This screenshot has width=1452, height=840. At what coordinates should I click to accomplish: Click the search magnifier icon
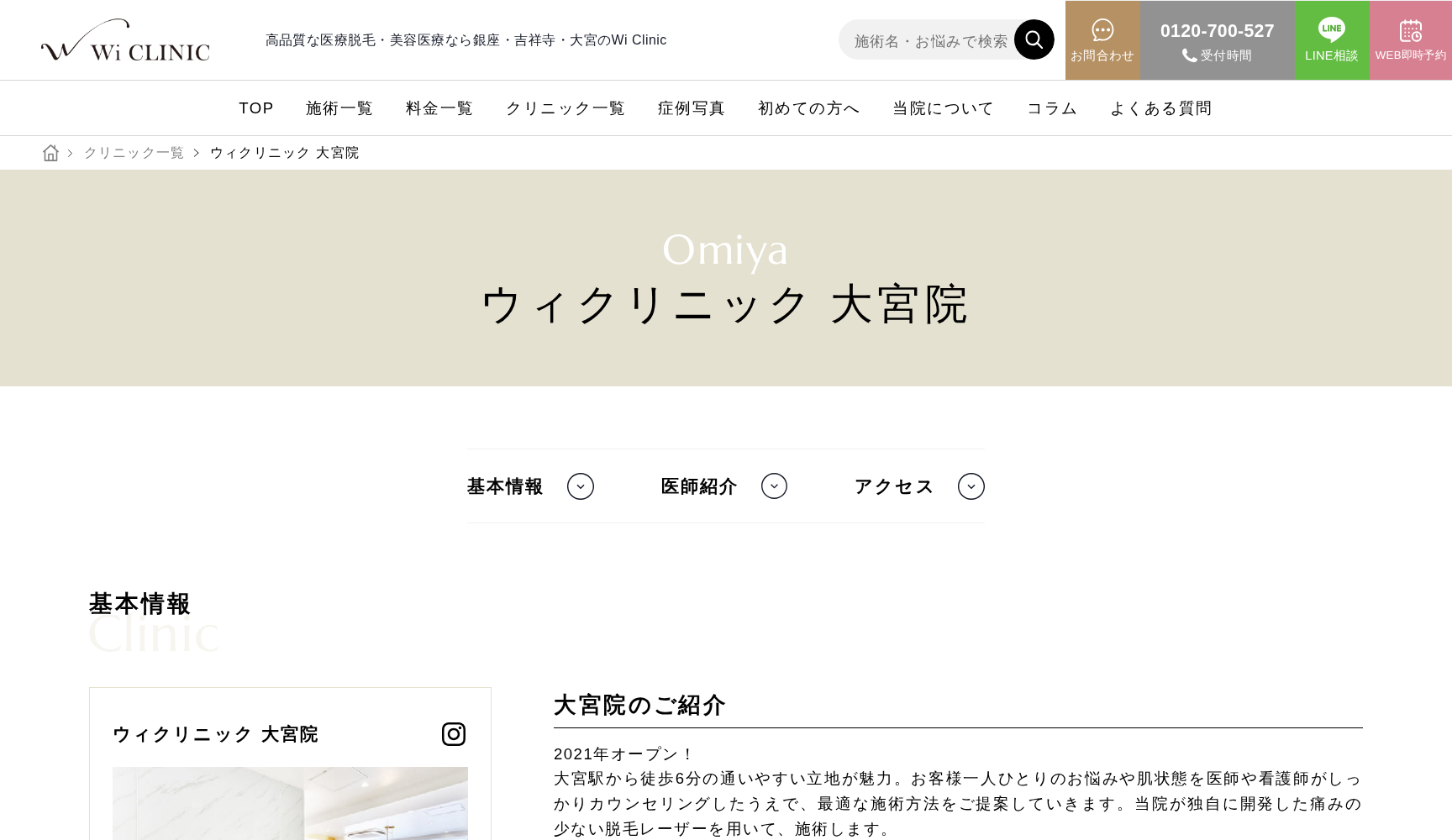click(1034, 39)
